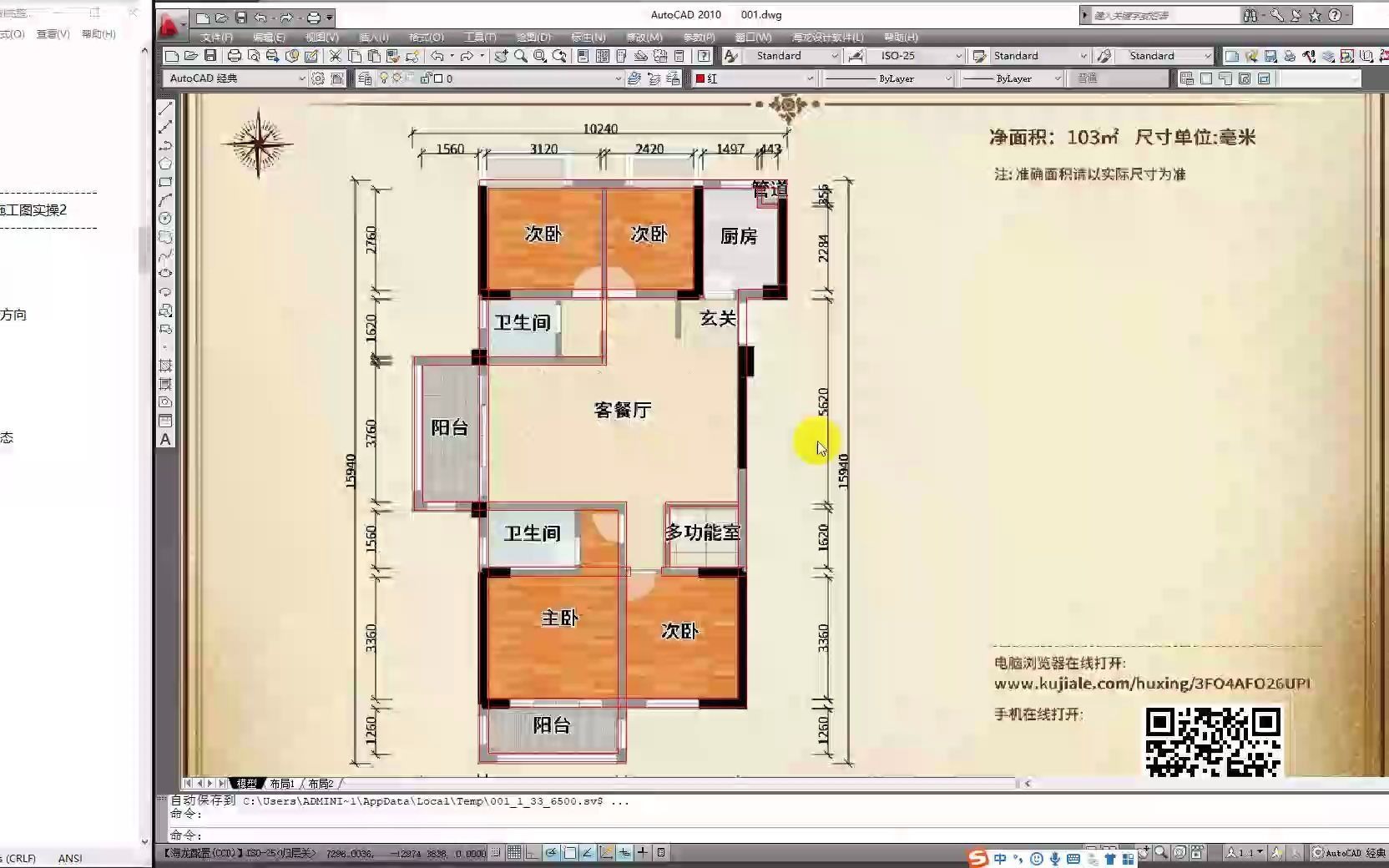Toggle the layer lock padlock icon
1389x868 pixels.
tap(427, 78)
